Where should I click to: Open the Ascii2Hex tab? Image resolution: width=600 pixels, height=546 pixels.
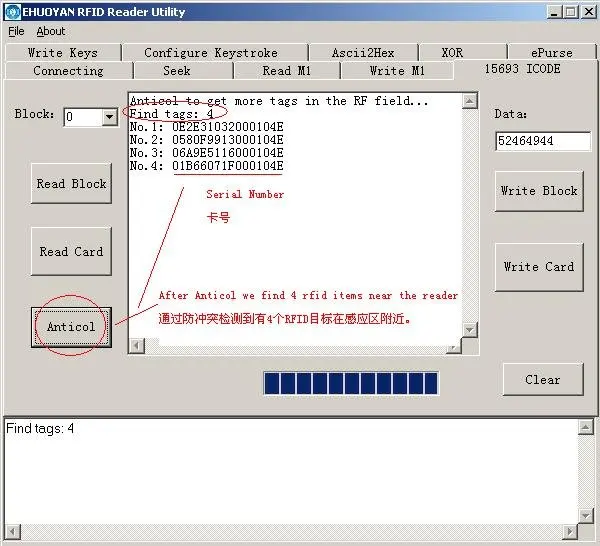[363, 52]
